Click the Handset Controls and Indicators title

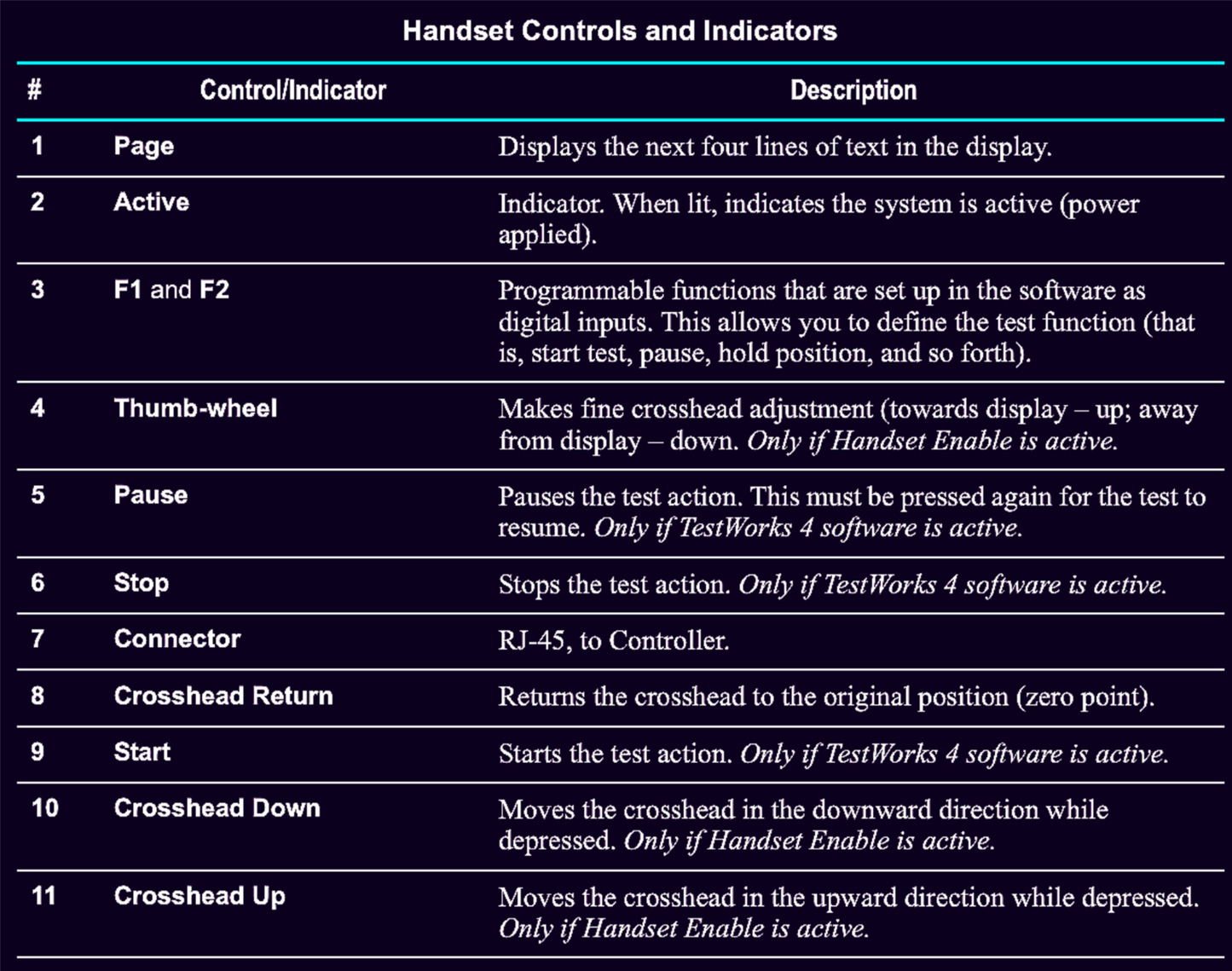pos(620,31)
